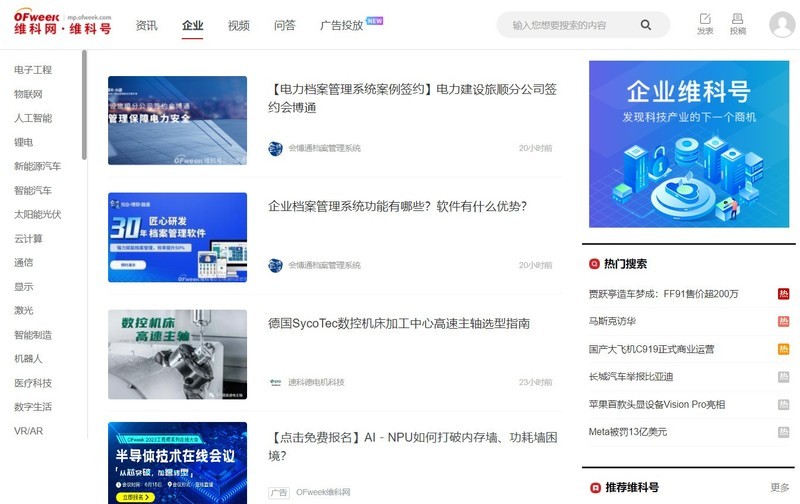Viewport: 800px width, 504px height.
Task: Click the NEW badge on 广告投放
Action: tap(374, 21)
